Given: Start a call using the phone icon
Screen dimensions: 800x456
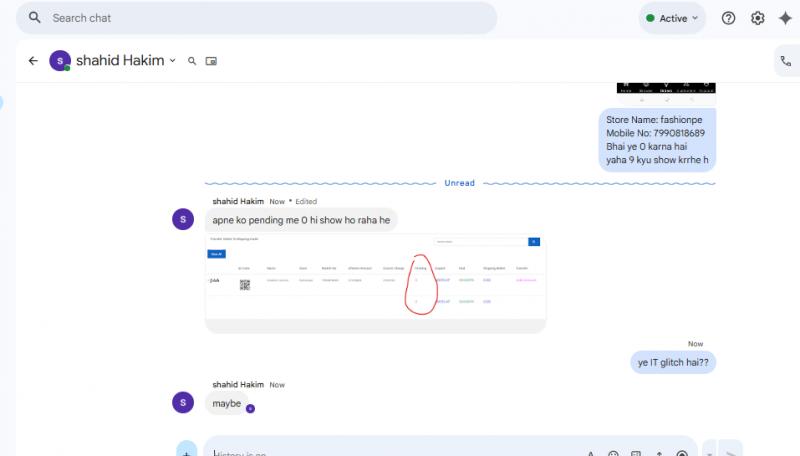Looking at the screenshot, I should 785,61.
